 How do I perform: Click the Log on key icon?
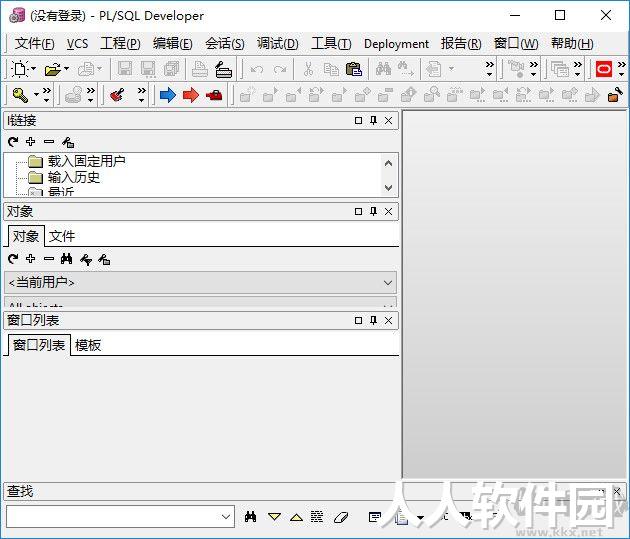(x=20, y=95)
